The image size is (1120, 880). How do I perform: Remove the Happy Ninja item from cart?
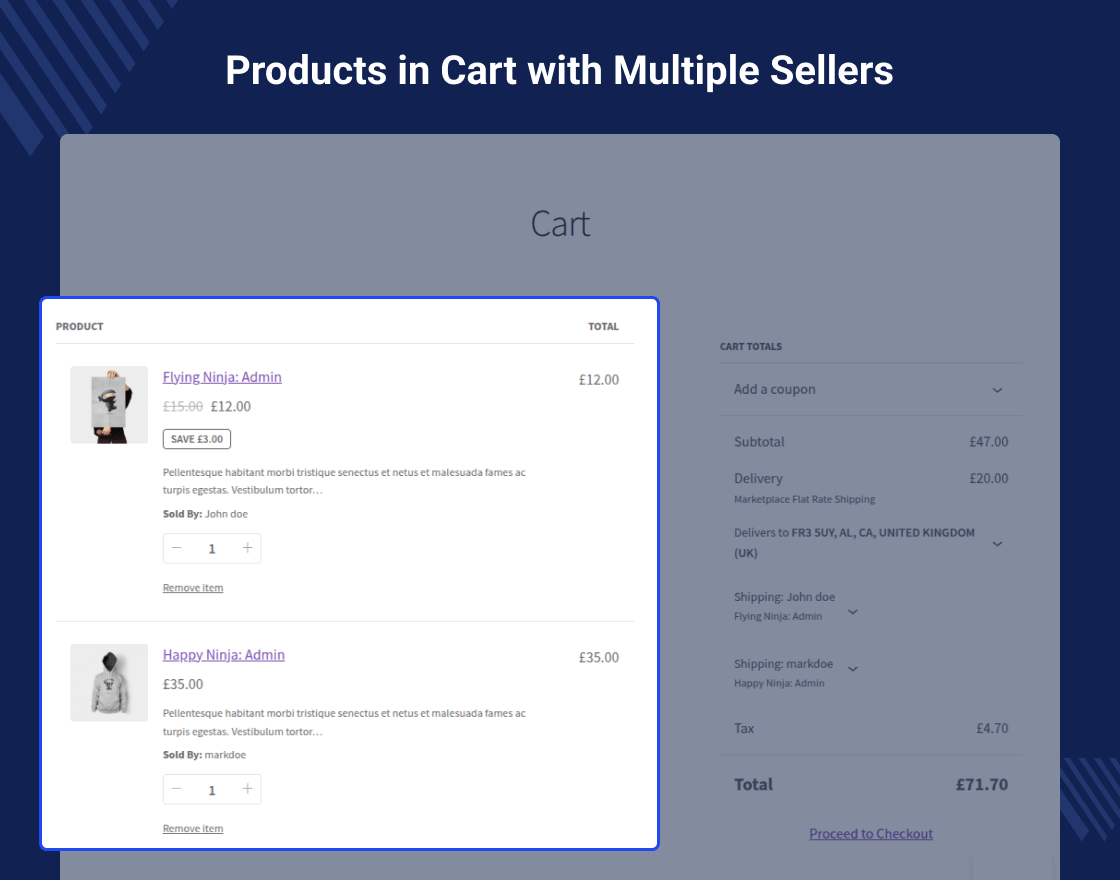tap(192, 828)
